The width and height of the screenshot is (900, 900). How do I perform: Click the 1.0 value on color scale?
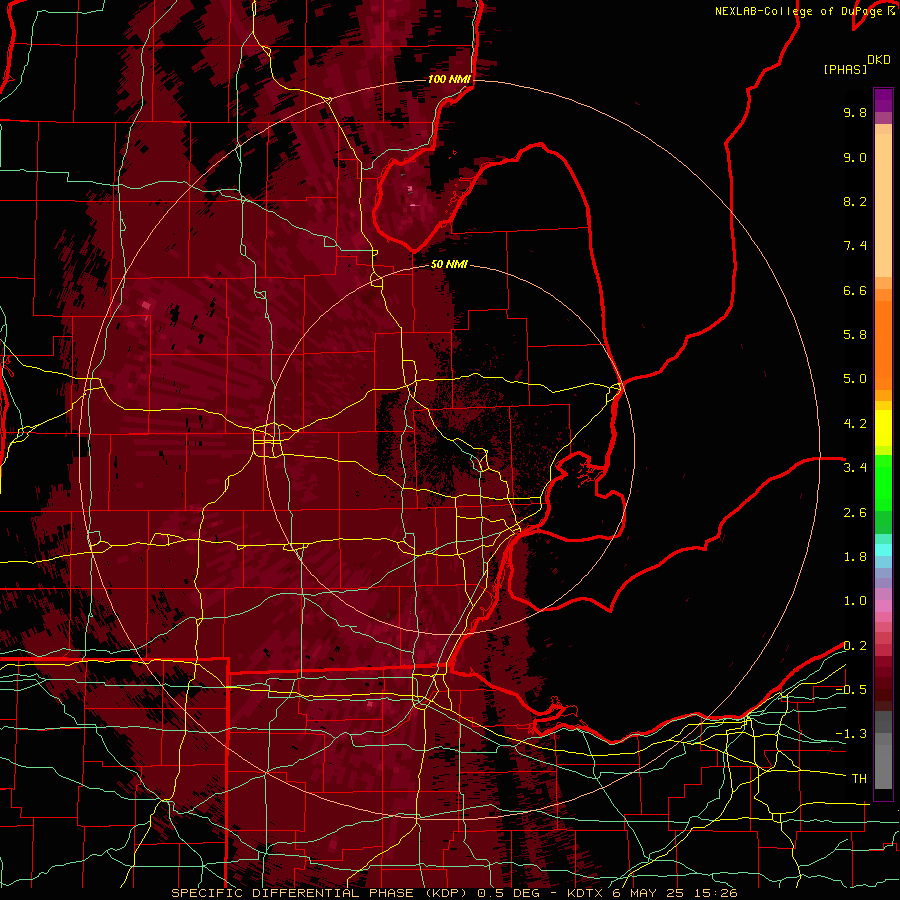(855, 601)
